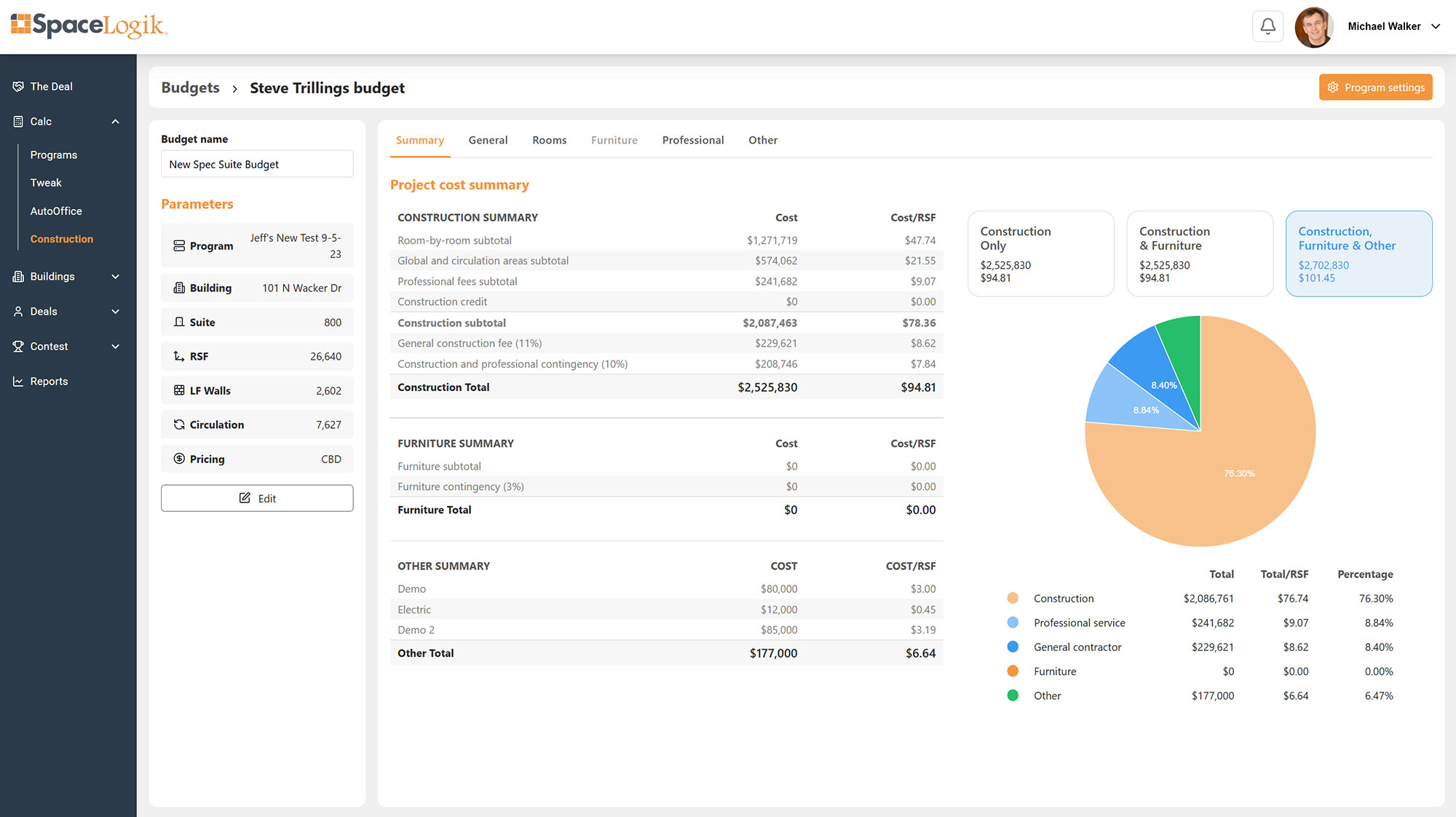Click the notification bell icon
Viewport: 1456px width, 817px height.
(x=1267, y=27)
